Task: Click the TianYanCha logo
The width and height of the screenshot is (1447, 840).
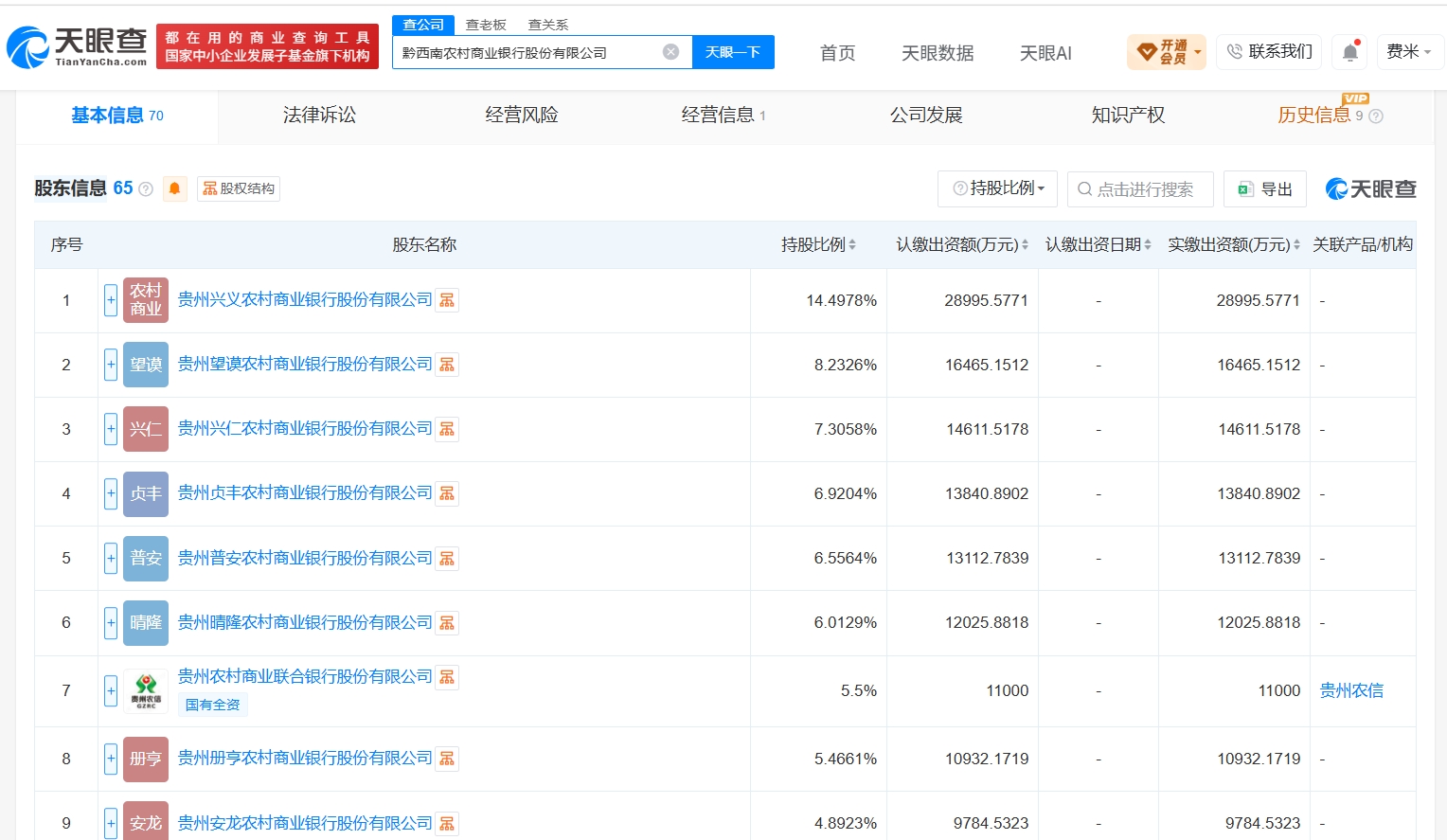Action: (77, 47)
